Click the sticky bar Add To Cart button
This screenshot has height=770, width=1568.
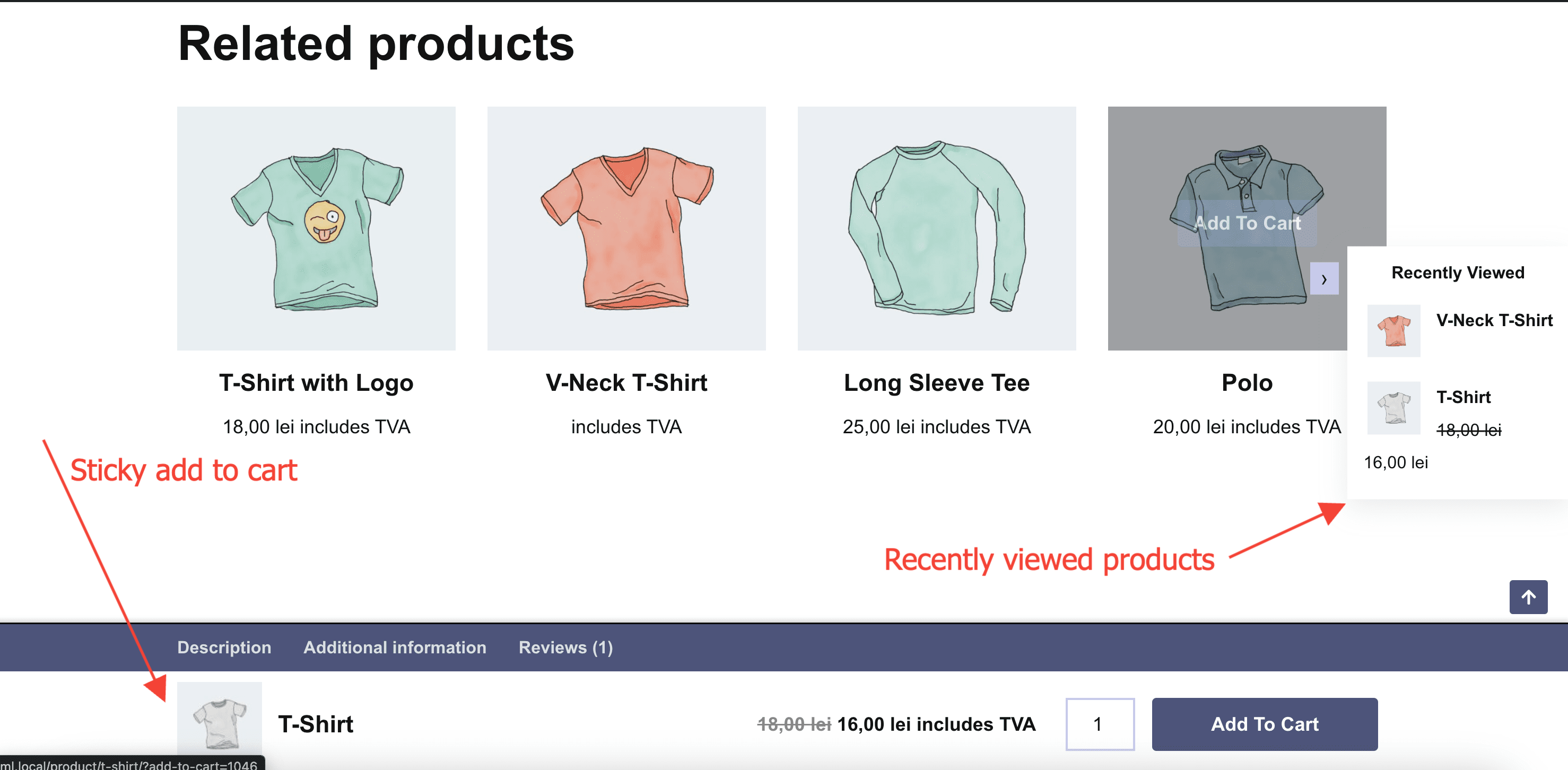[1264, 724]
